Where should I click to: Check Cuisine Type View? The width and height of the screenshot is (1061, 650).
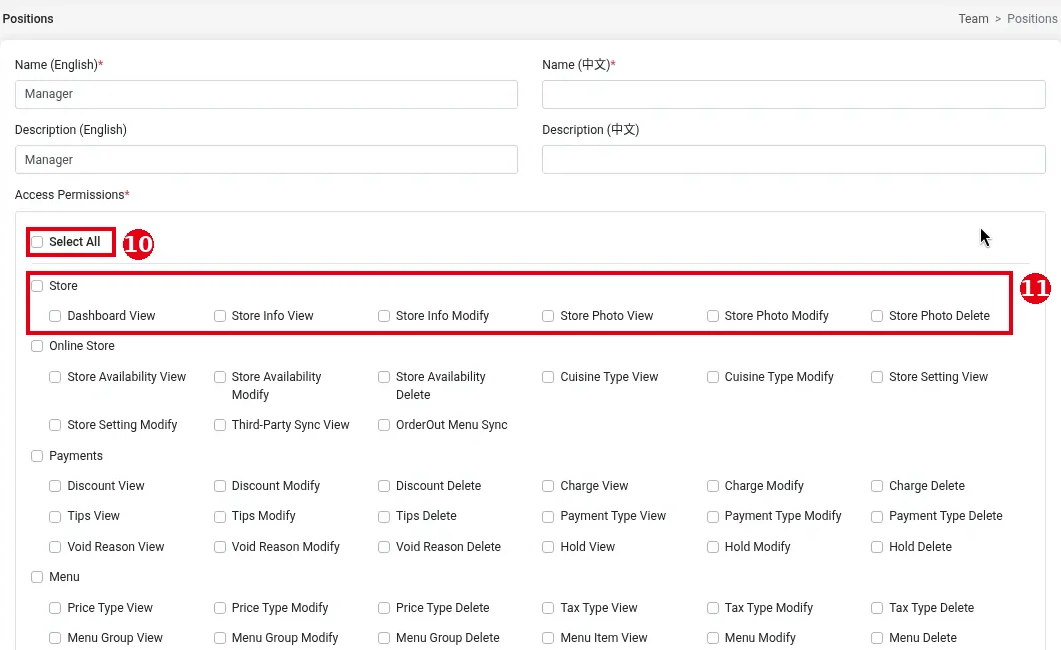[x=548, y=377]
